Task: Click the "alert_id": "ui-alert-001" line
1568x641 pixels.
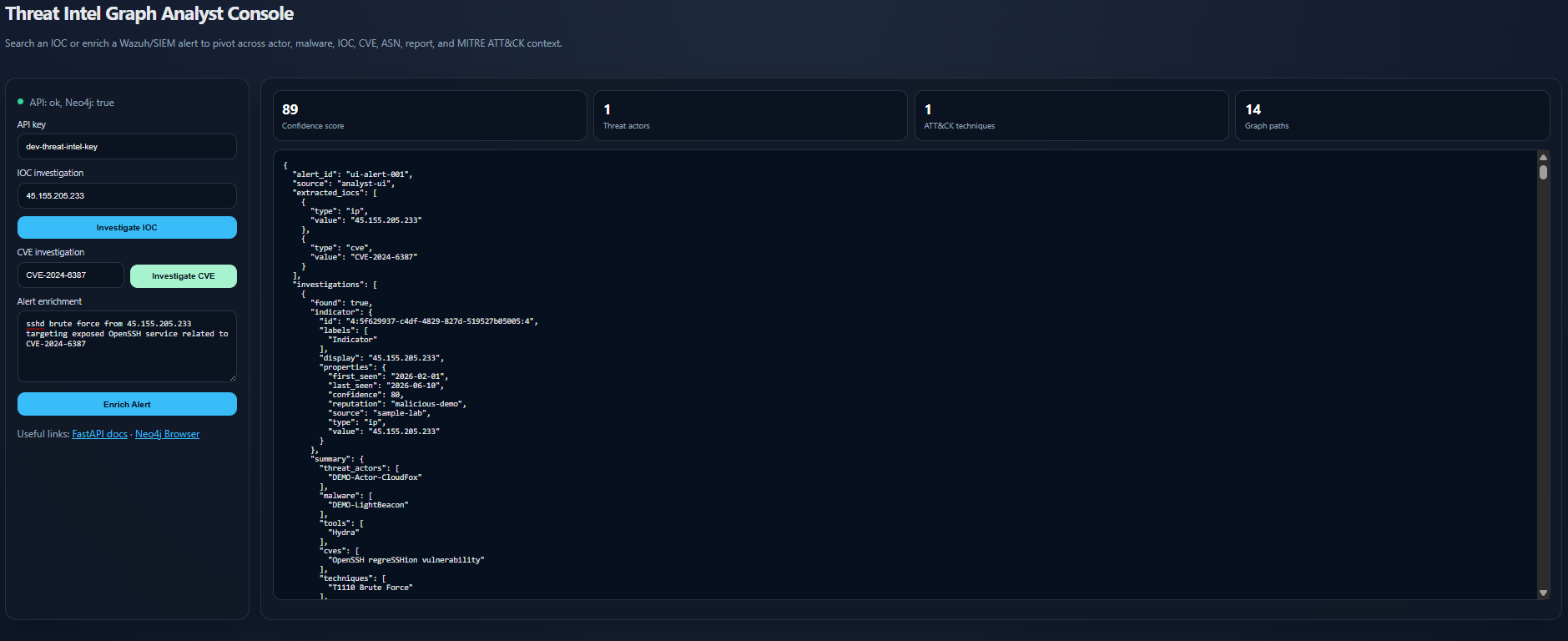Action: click(x=352, y=174)
